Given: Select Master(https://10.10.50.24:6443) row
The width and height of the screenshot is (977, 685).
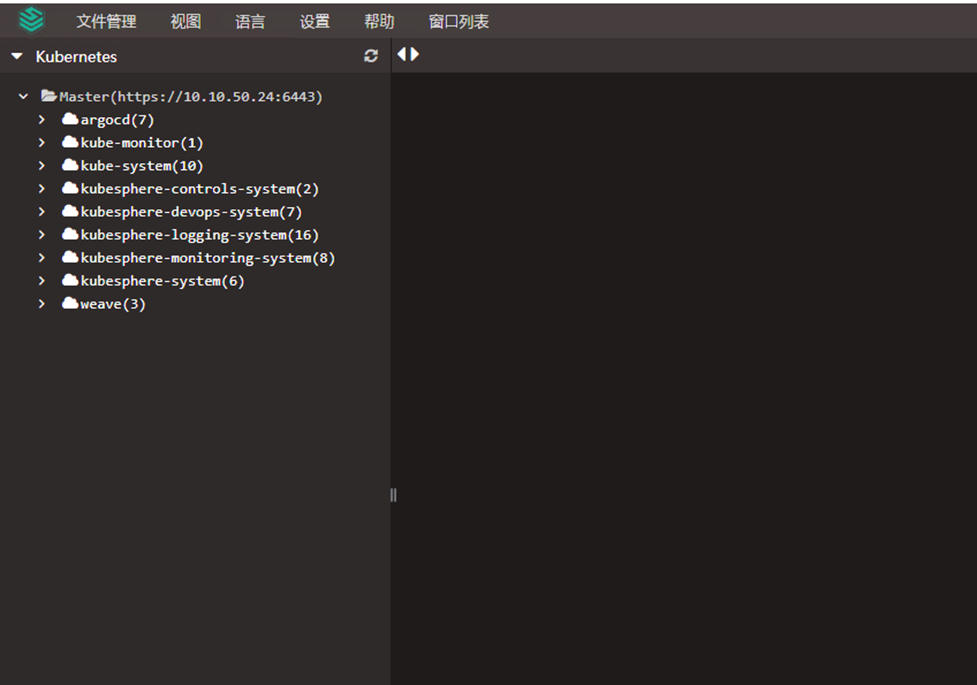Looking at the screenshot, I should tap(191, 97).
